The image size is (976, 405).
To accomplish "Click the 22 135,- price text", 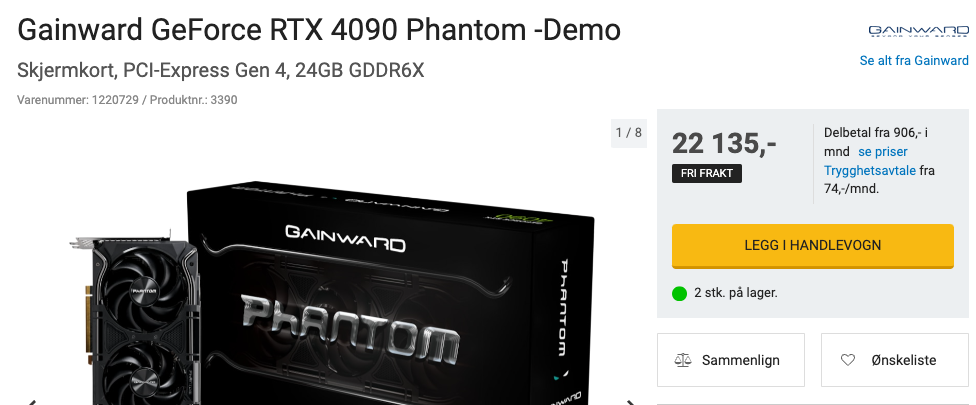I will [x=724, y=144].
